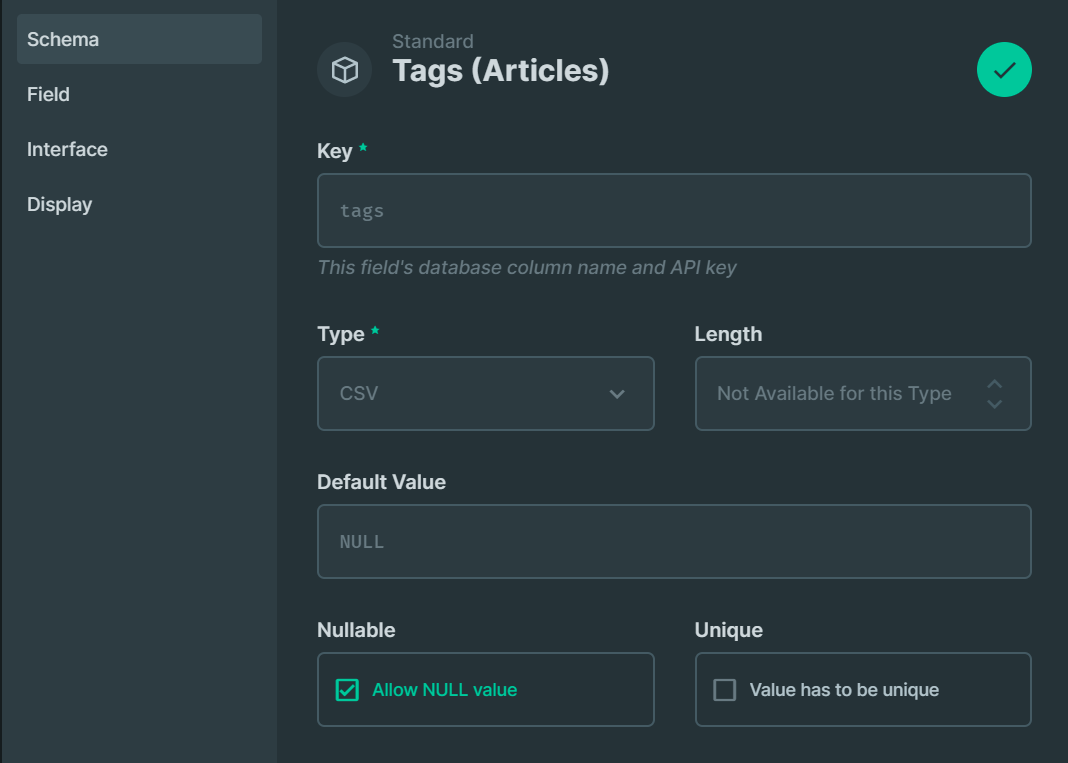
Task: Click the Tags (Articles) heading
Action: (501, 71)
